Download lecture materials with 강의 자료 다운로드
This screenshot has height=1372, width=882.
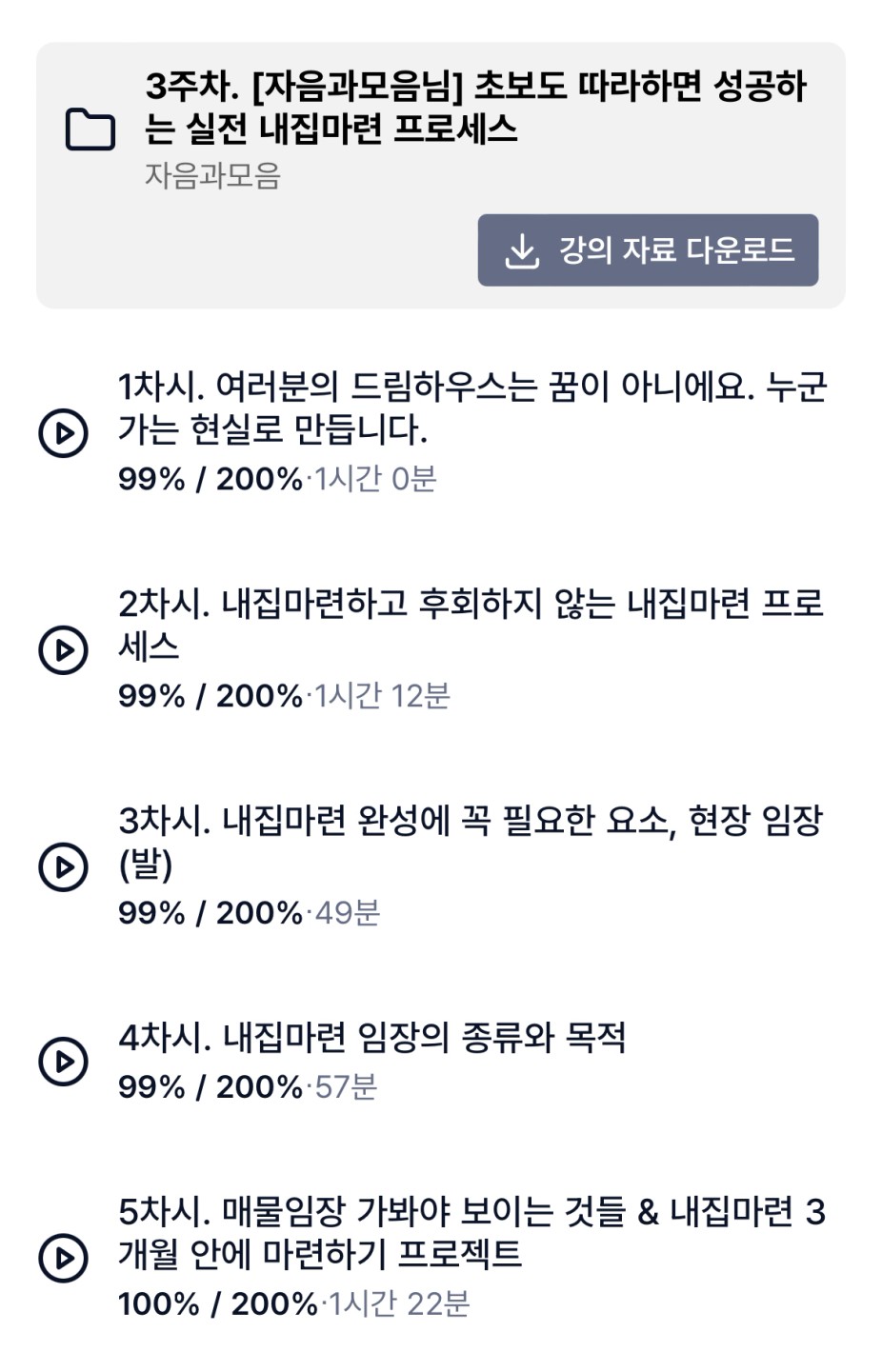648,250
